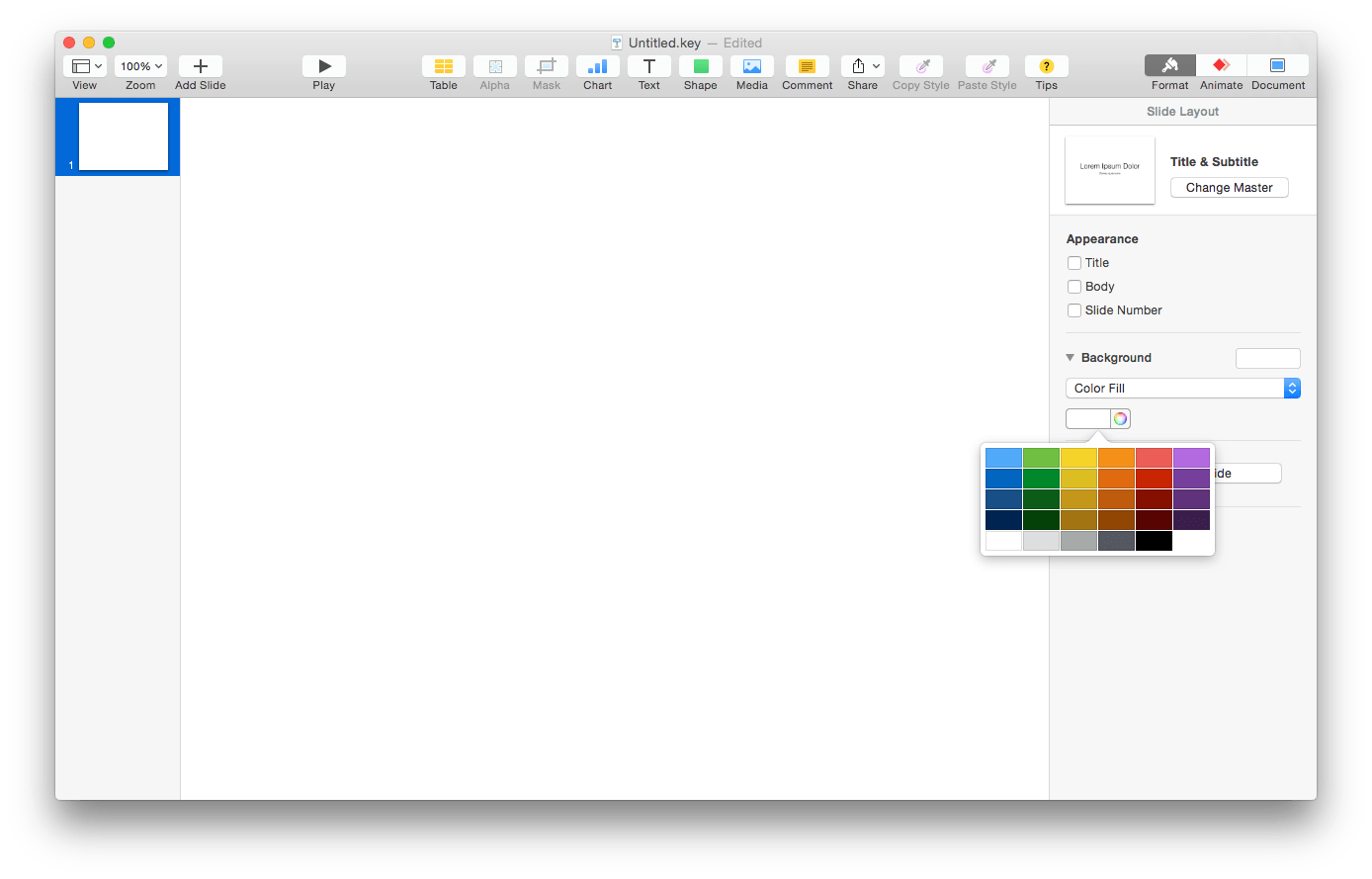Switch to the Animate inspector
This screenshot has height=879, width=1372.
(1221, 65)
